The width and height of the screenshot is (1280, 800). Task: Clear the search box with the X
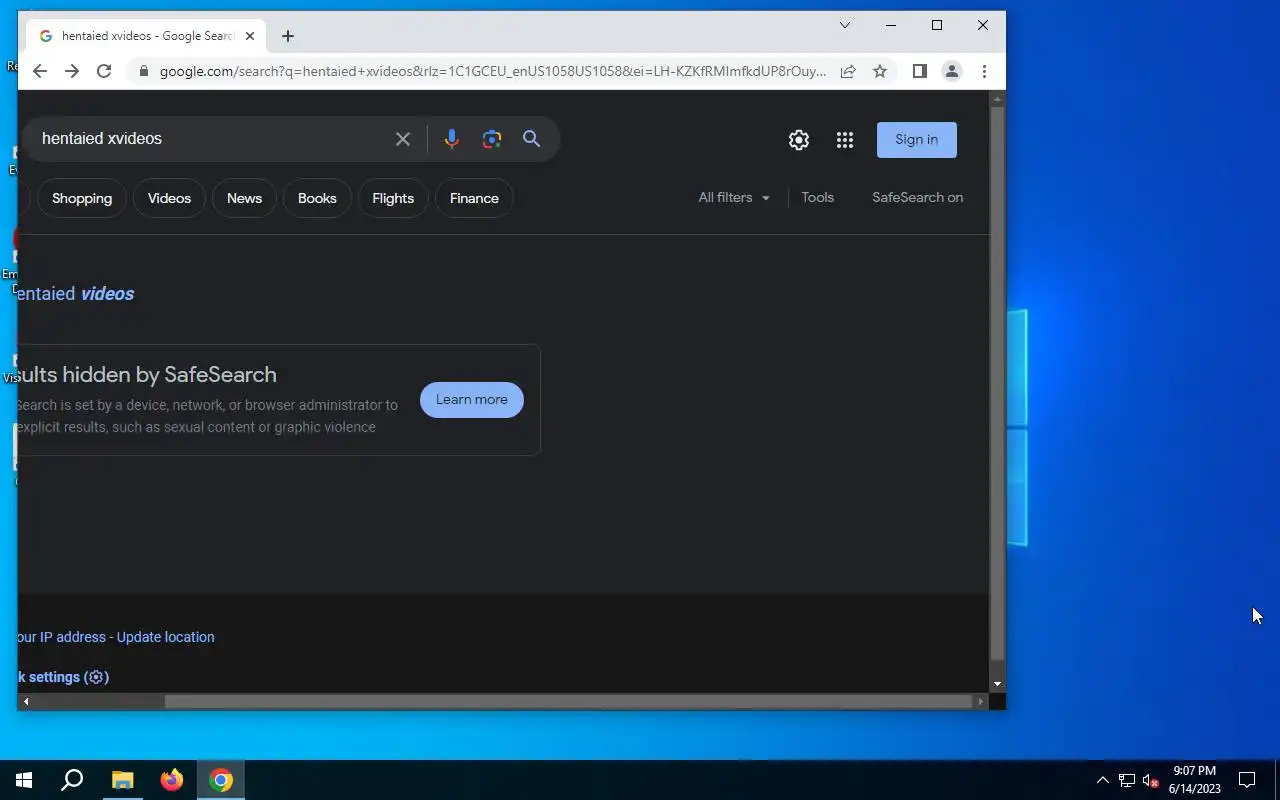403,139
